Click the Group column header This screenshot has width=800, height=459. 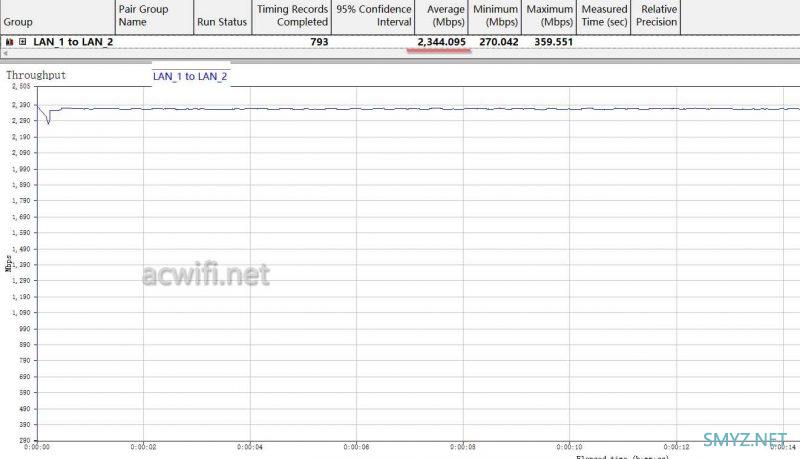pos(18,21)
